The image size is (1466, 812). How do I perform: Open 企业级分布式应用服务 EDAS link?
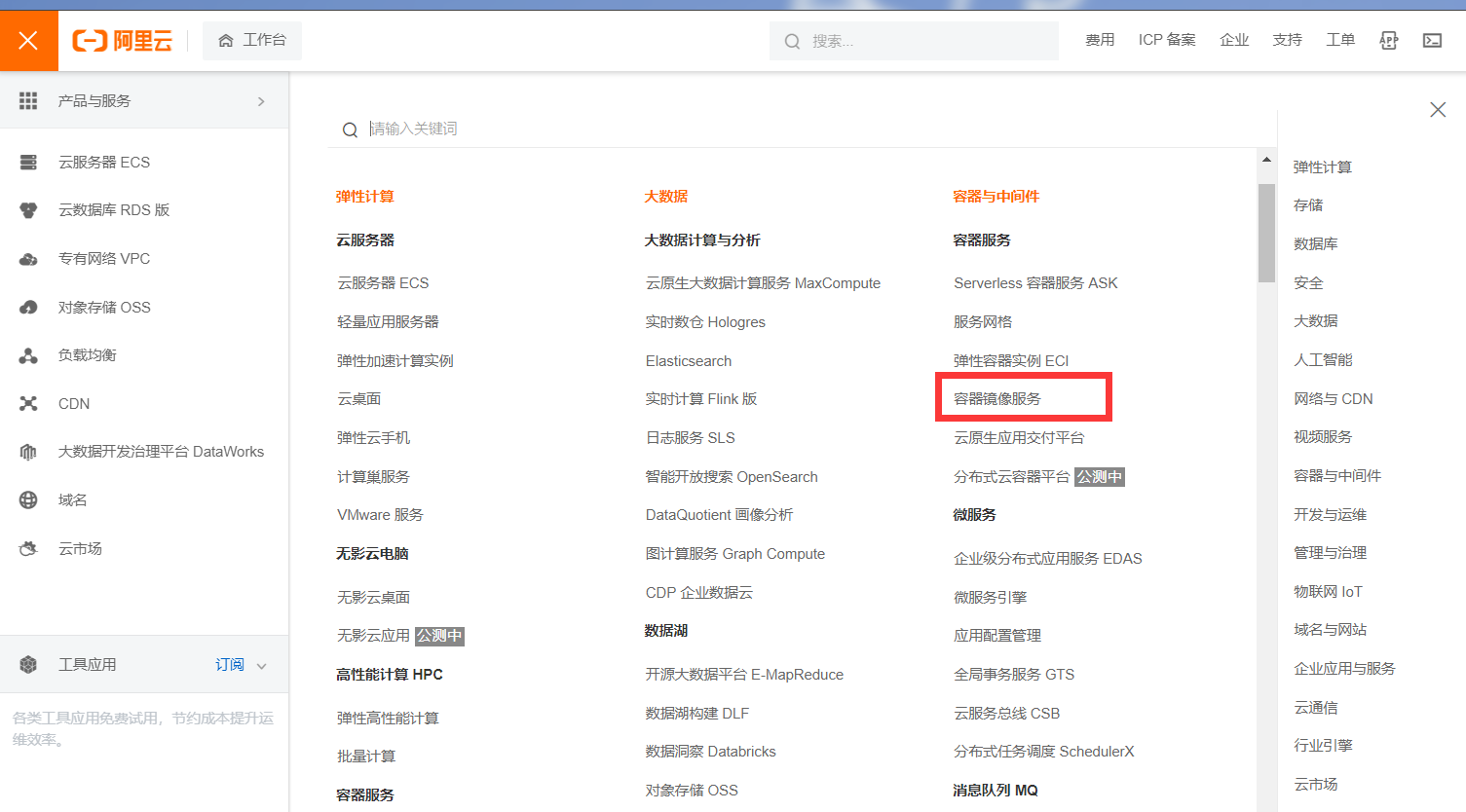coord(1048,559)
